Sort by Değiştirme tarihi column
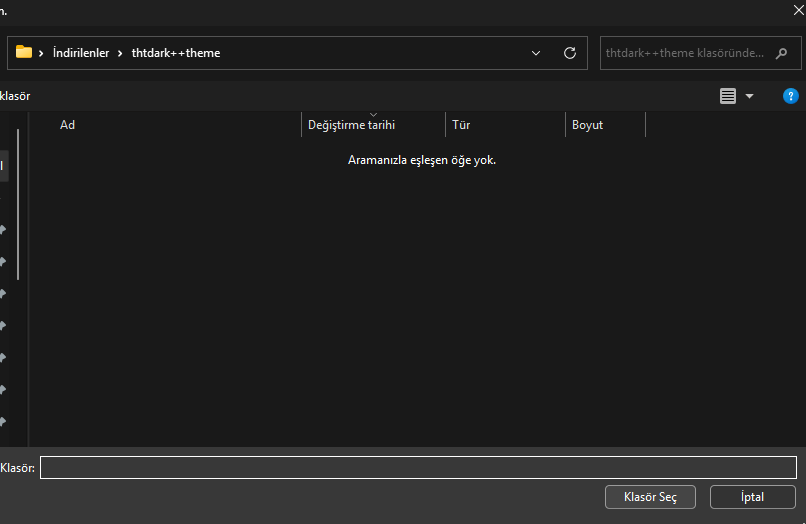This screenshot has width=806, height=524. point(373,125)
